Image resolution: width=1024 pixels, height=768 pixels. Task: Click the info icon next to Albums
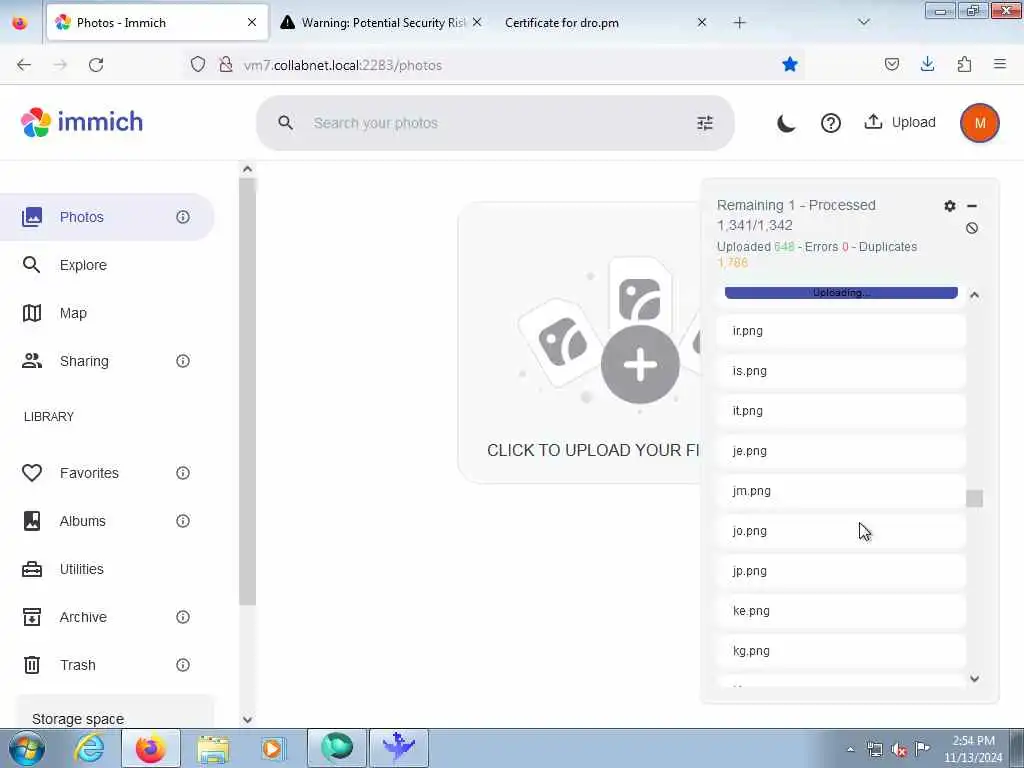point(183,521)
